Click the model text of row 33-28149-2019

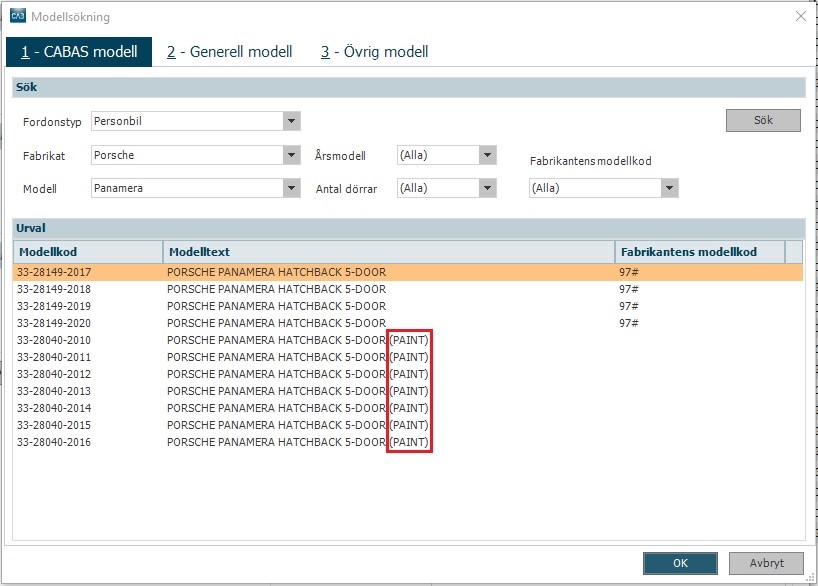point(276,306)
